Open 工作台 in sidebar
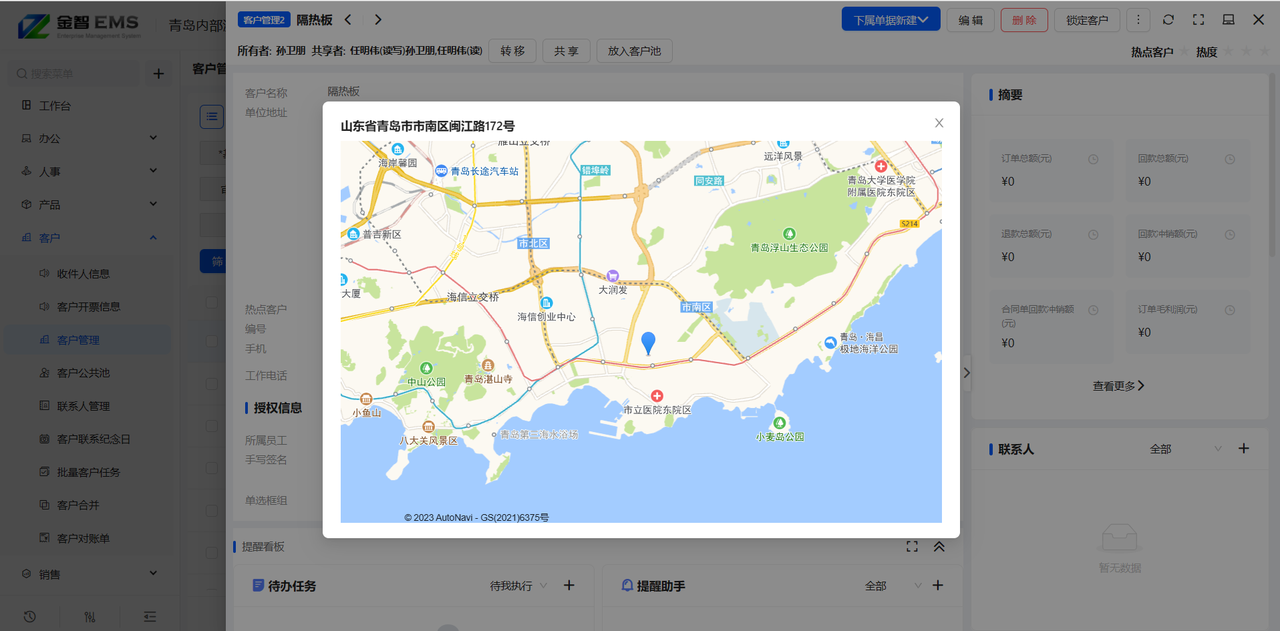The width and height of the screenshot is (1280, 631). click(55, 106)
